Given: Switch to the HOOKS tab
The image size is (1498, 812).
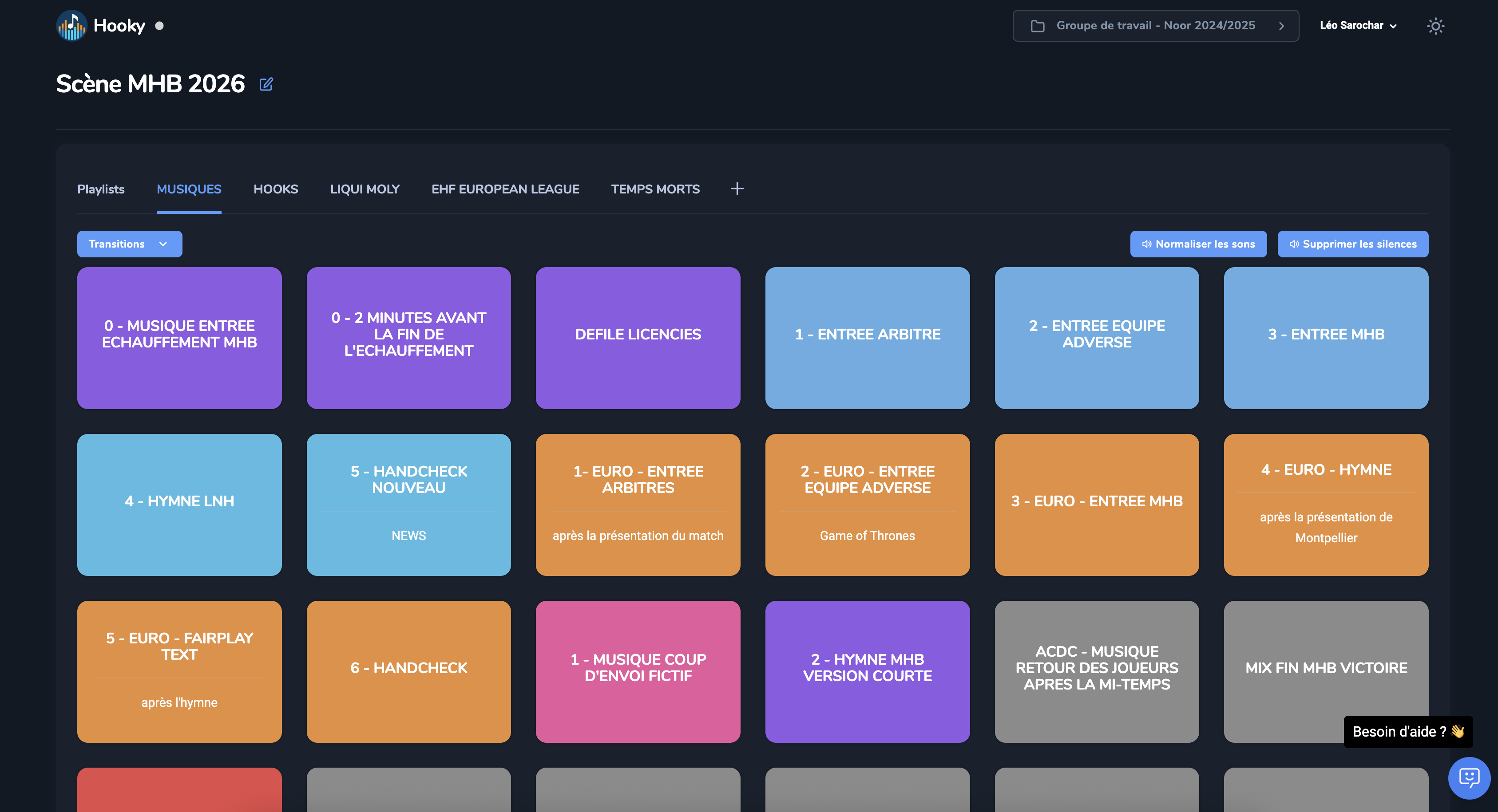Looking at the screenshot, I should (x=276, y=189).
